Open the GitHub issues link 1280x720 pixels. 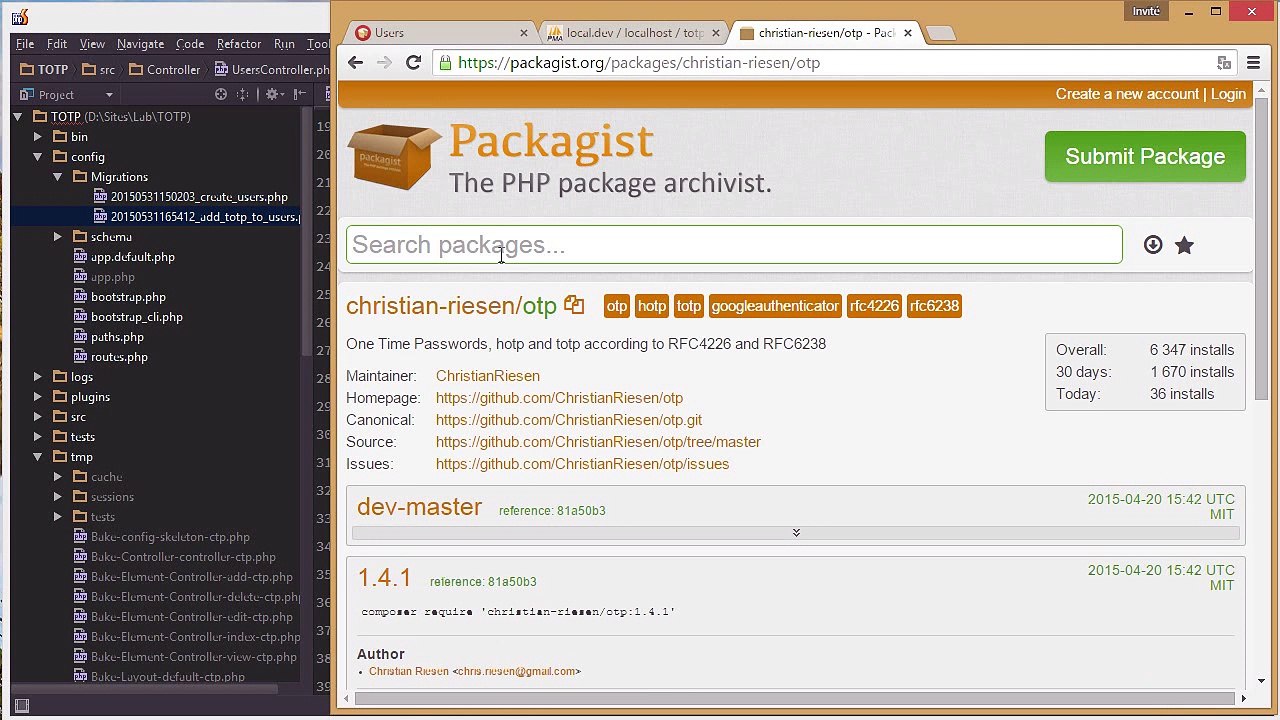[x=582, y=464]
